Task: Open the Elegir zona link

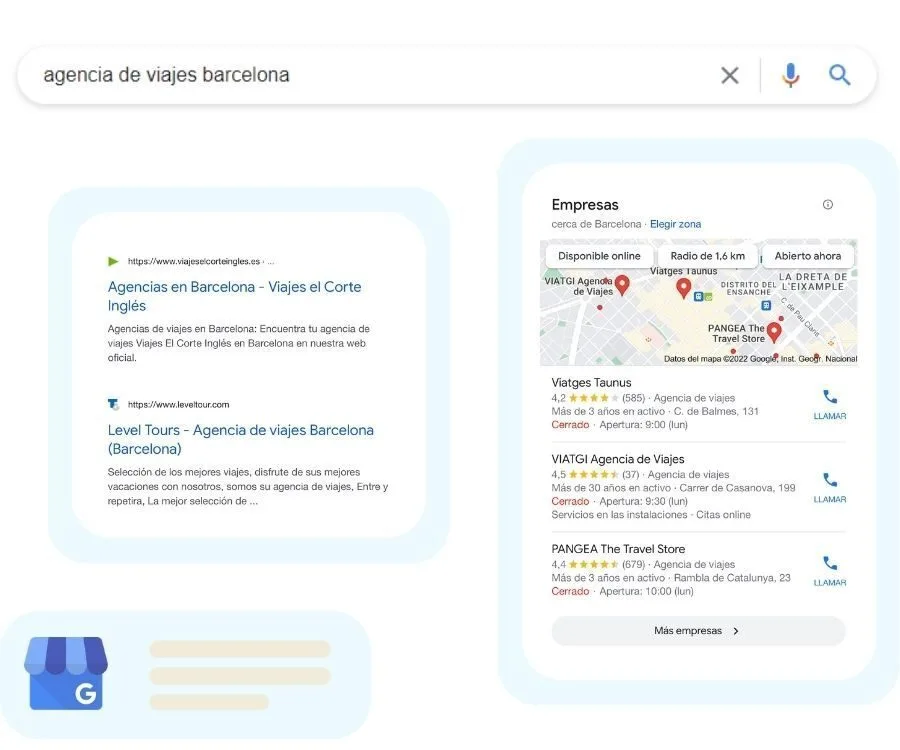Action: tap(675, 224)
